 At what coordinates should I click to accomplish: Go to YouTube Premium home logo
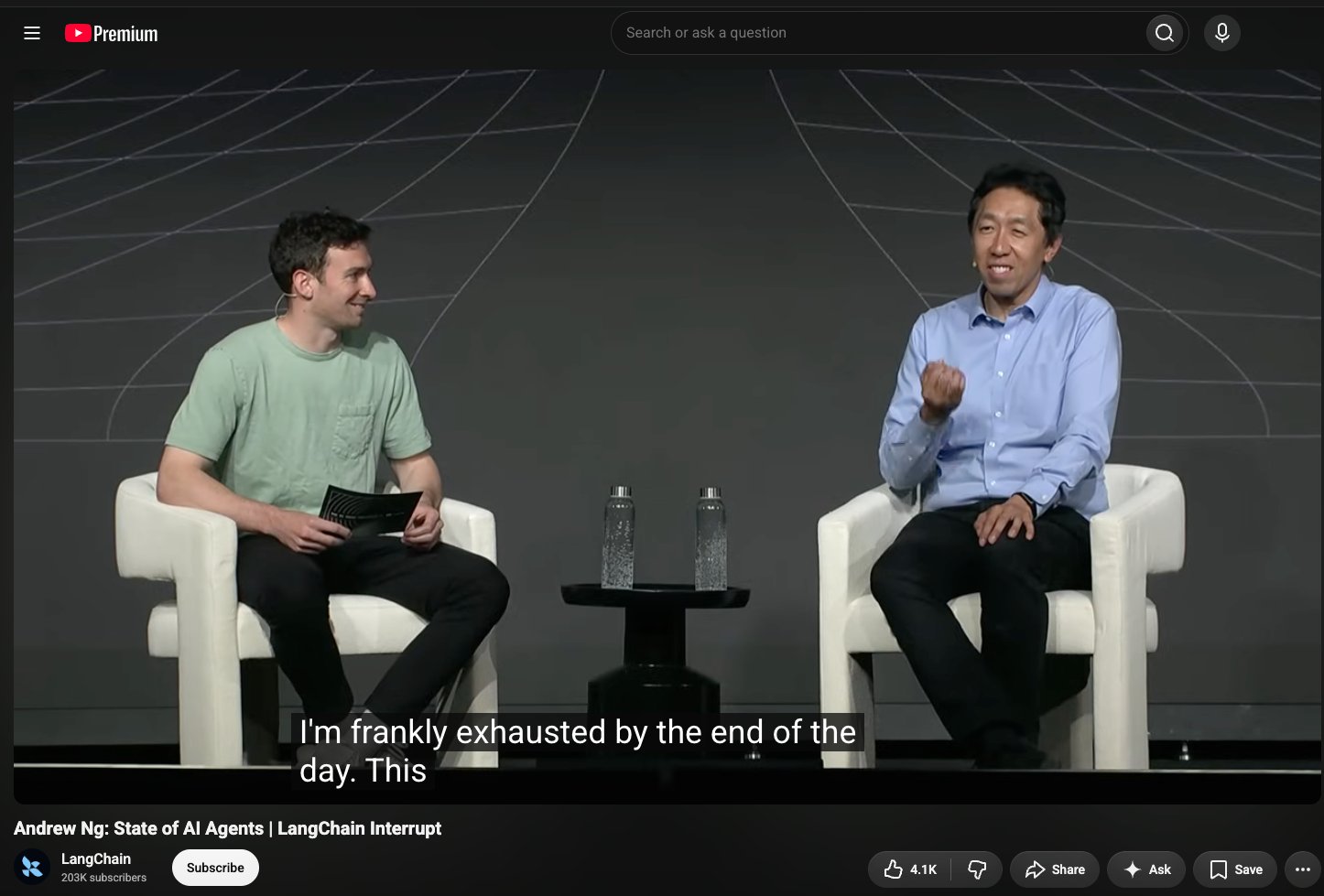[x=111, y=34]
